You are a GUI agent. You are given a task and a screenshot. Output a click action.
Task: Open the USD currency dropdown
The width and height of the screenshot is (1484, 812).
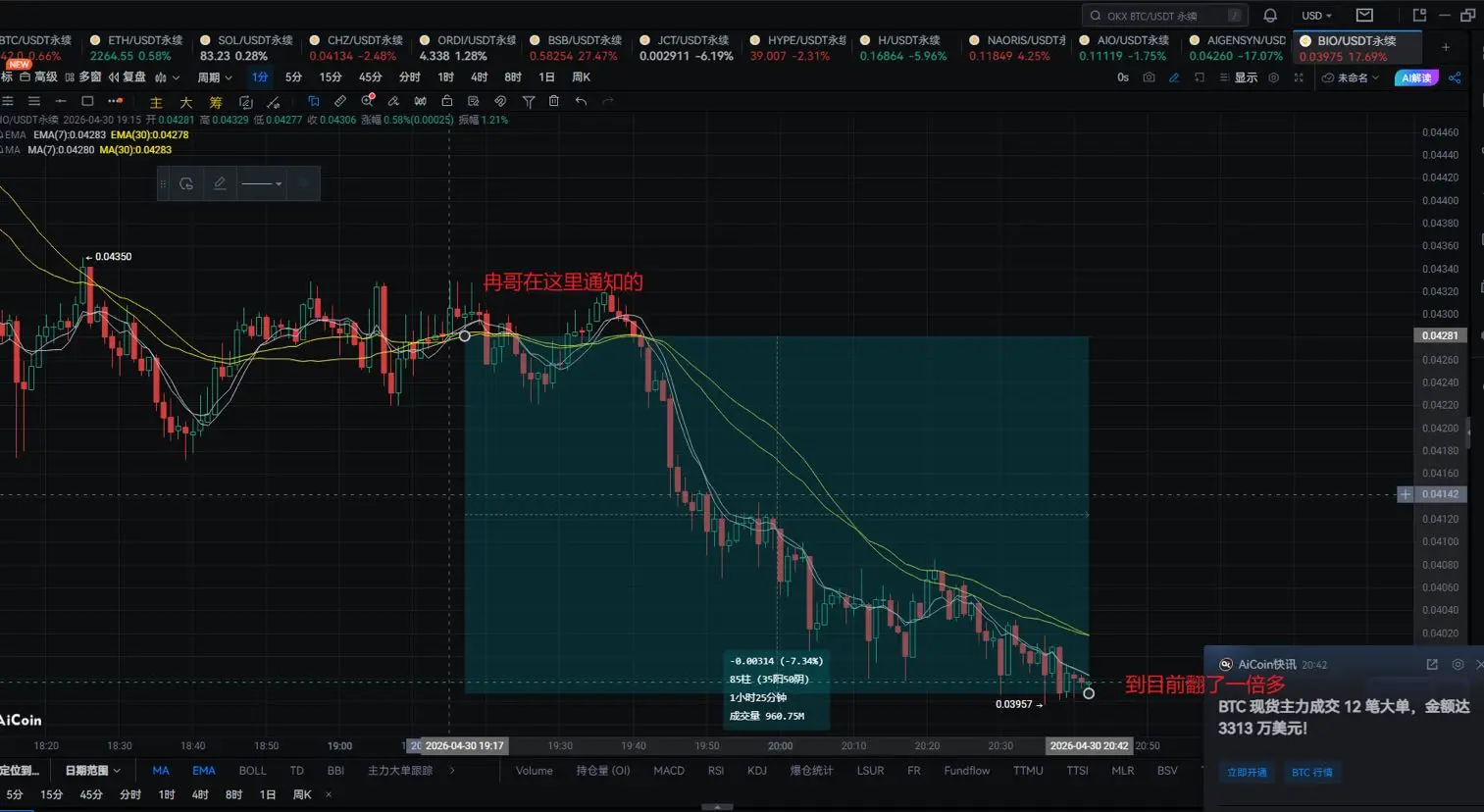(1316, 16)
